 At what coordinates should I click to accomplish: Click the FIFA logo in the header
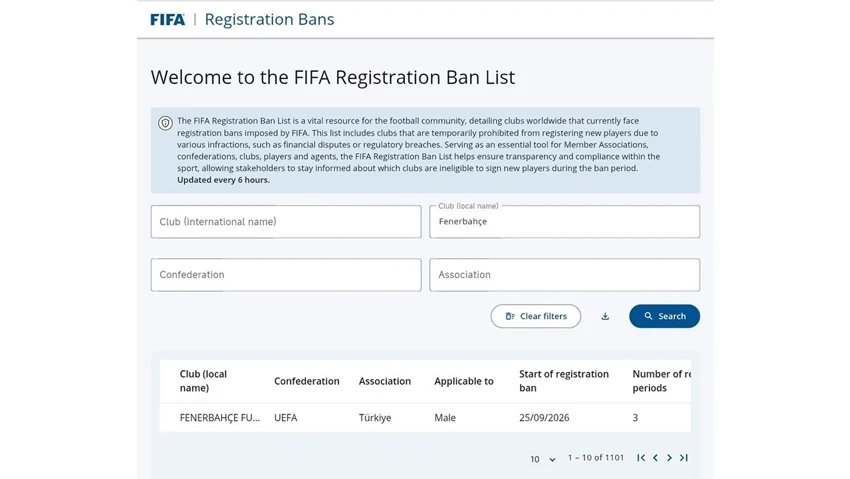coord(168,20)
